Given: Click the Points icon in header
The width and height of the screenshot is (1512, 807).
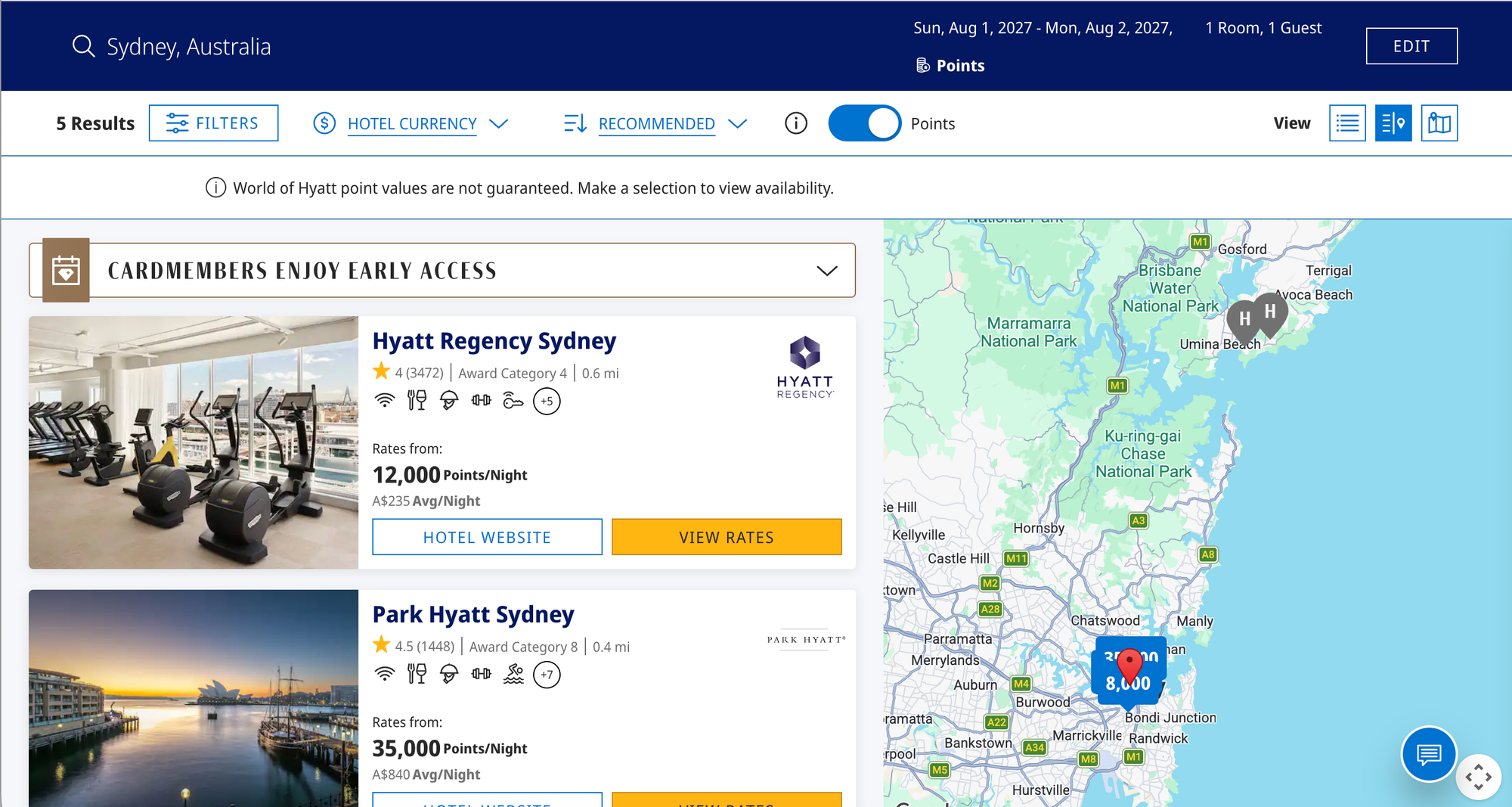Looking at the screenshot, I should click(x=923, y=66).
